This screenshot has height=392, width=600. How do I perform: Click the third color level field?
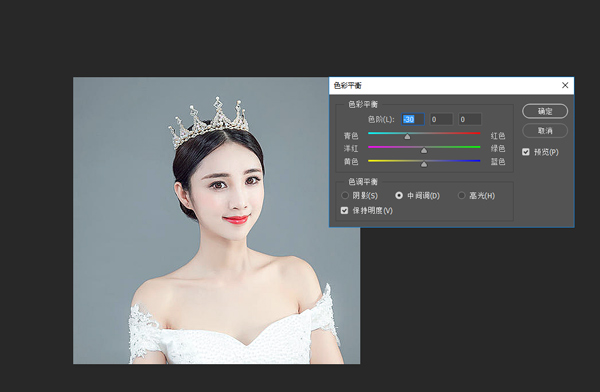(470, 119)
